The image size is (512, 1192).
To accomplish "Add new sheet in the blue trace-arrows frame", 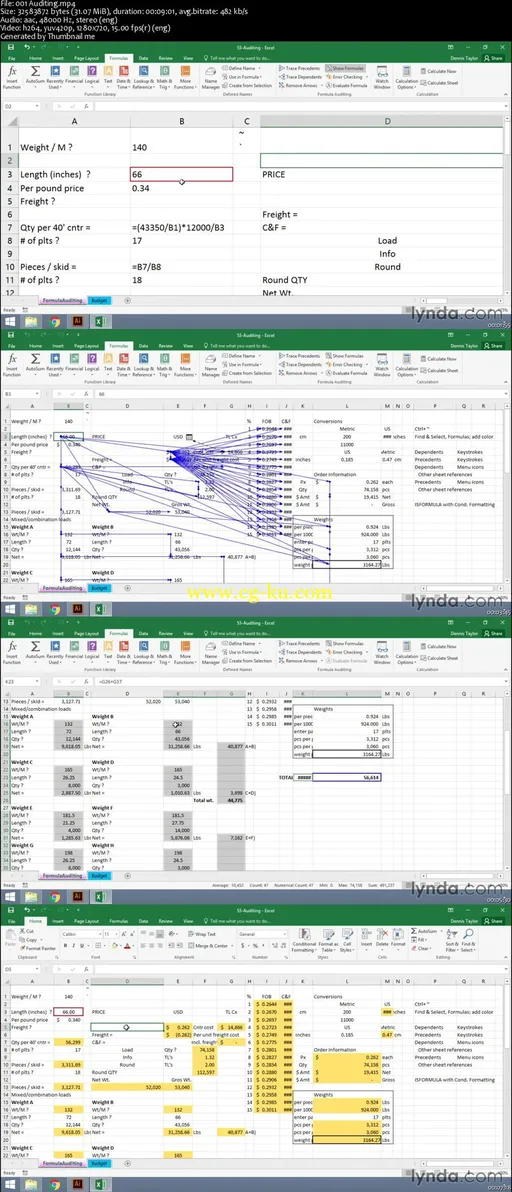I will [127, 588].
